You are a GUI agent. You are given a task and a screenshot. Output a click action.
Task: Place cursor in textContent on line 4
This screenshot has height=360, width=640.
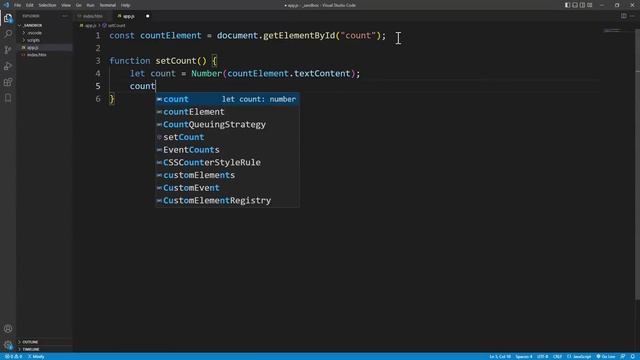[x=322, y=73]
